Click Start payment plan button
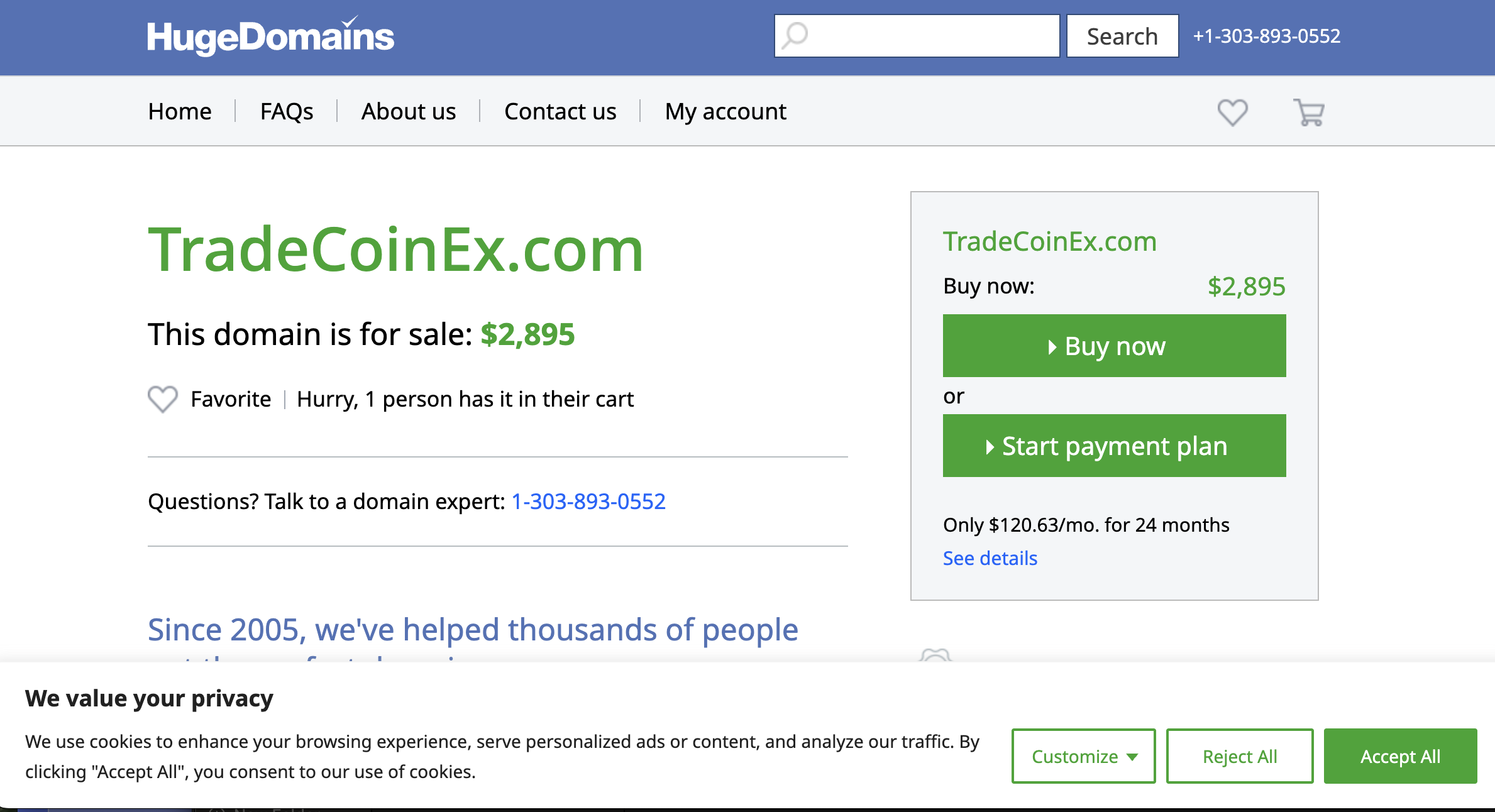Screen dimensions: 1495x812 click(x=1114, y=446)
